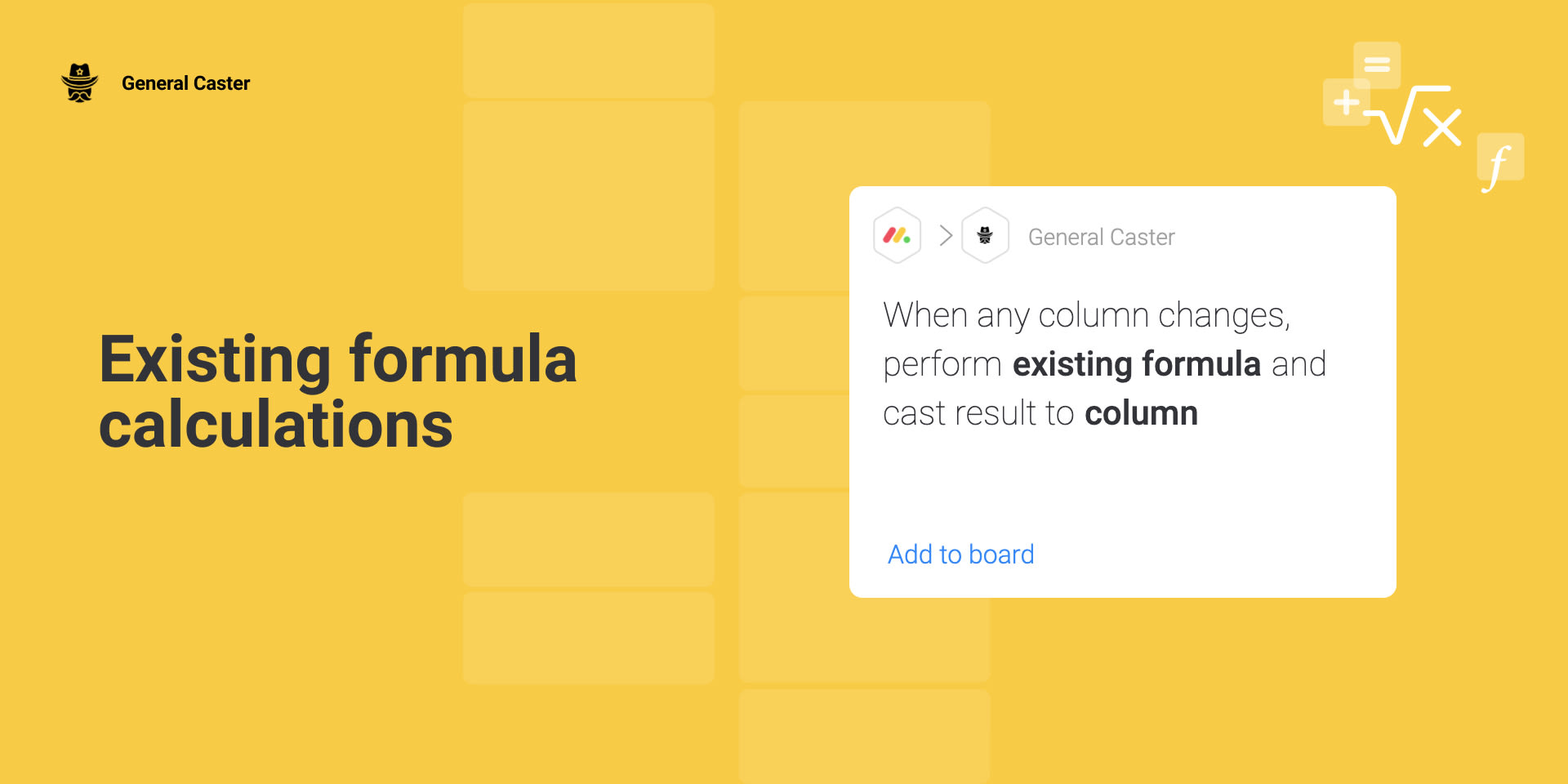Select the monday.com logo hexagon
Image resolution: width=1568 pixels, height=784 pixels.
897,235
